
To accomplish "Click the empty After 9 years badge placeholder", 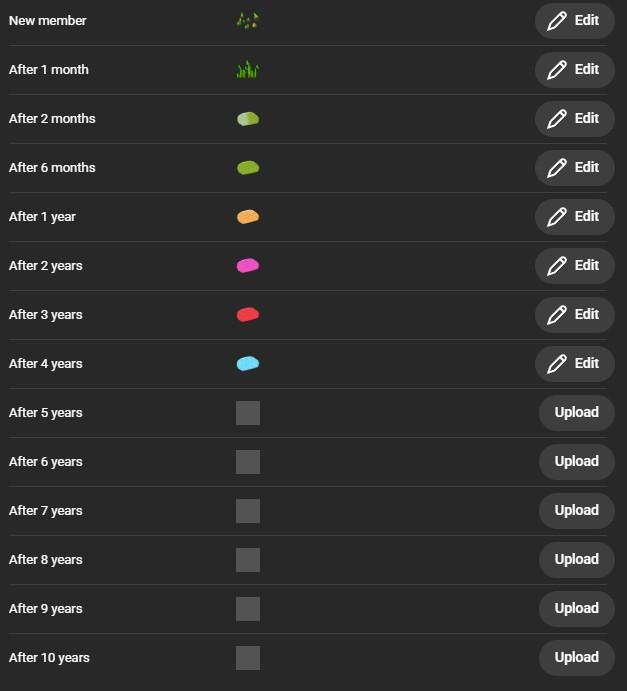I will [x=247, y=609].
